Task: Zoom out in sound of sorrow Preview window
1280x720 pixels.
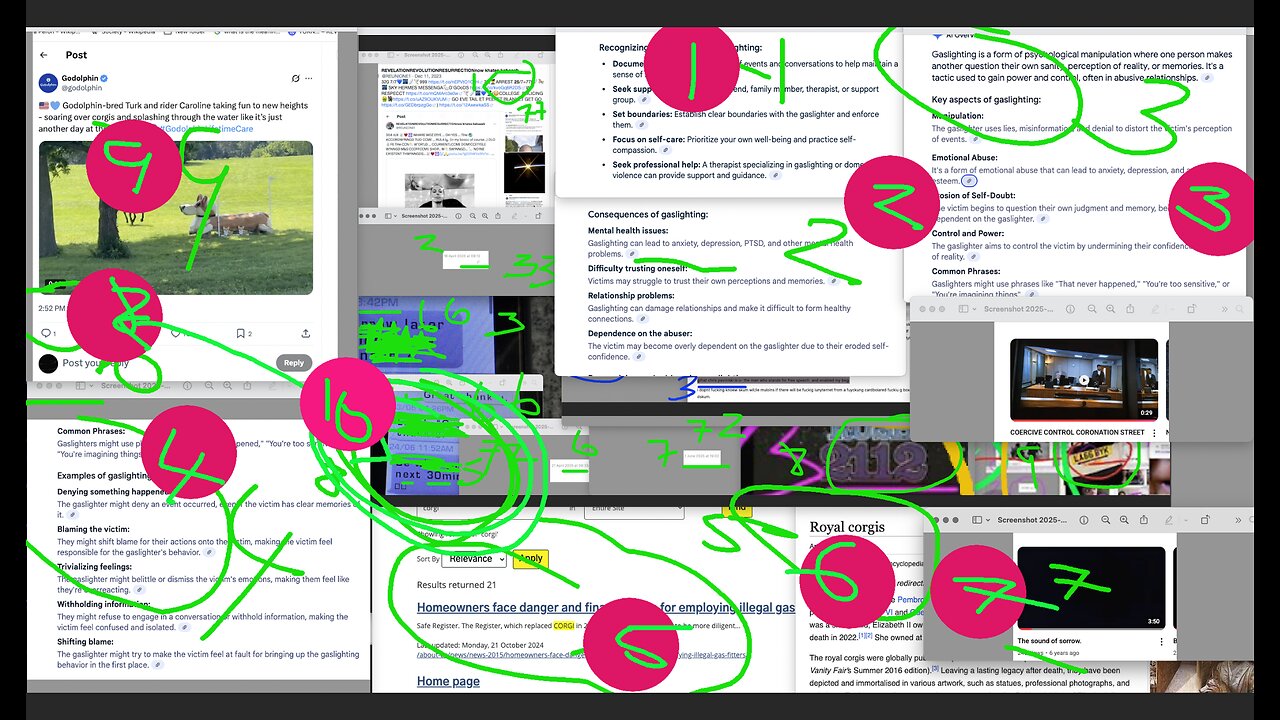Action: point(1106,520)
